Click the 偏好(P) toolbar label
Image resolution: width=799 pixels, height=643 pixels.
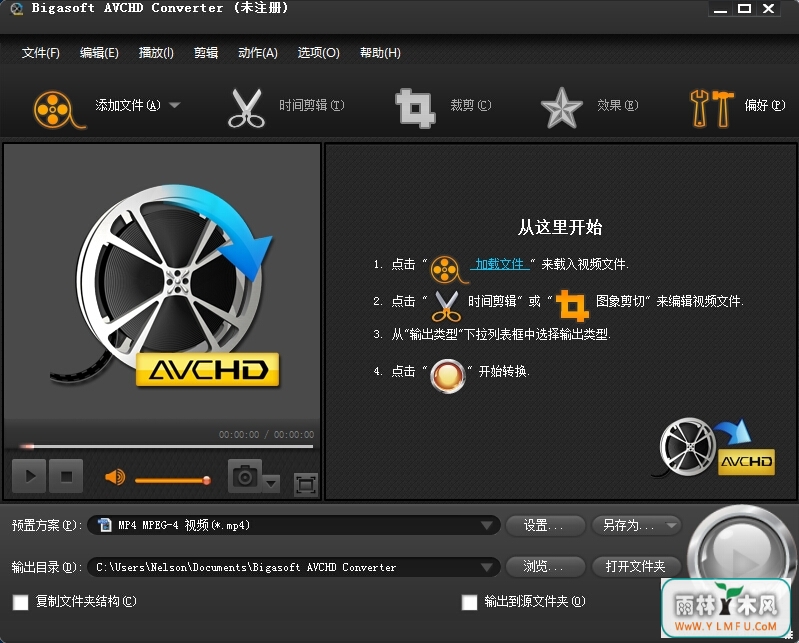point(765,105)
